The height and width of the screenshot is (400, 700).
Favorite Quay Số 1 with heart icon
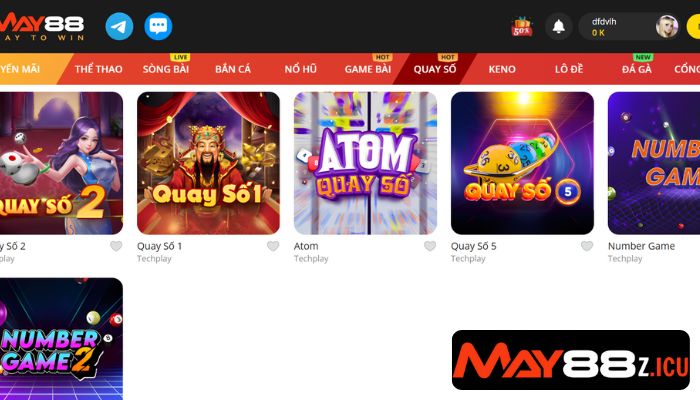pyautogui.click(x=273, y=246)
